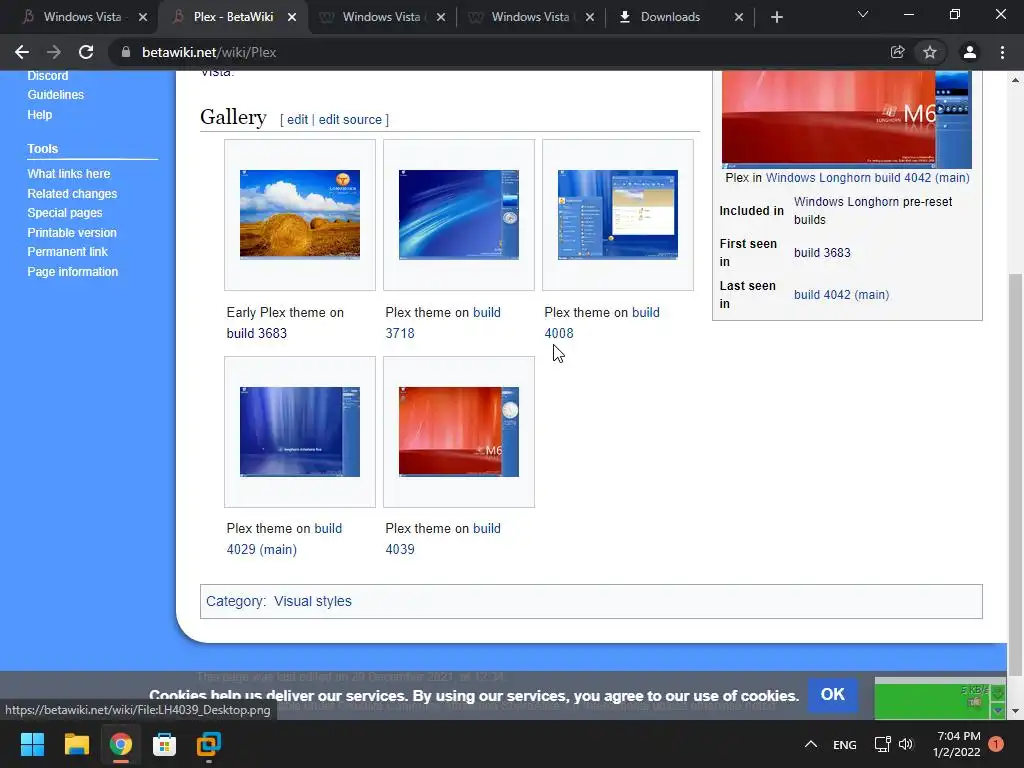Open Printable version link
The image size is (1024, 768).
[x=72, y=232]
